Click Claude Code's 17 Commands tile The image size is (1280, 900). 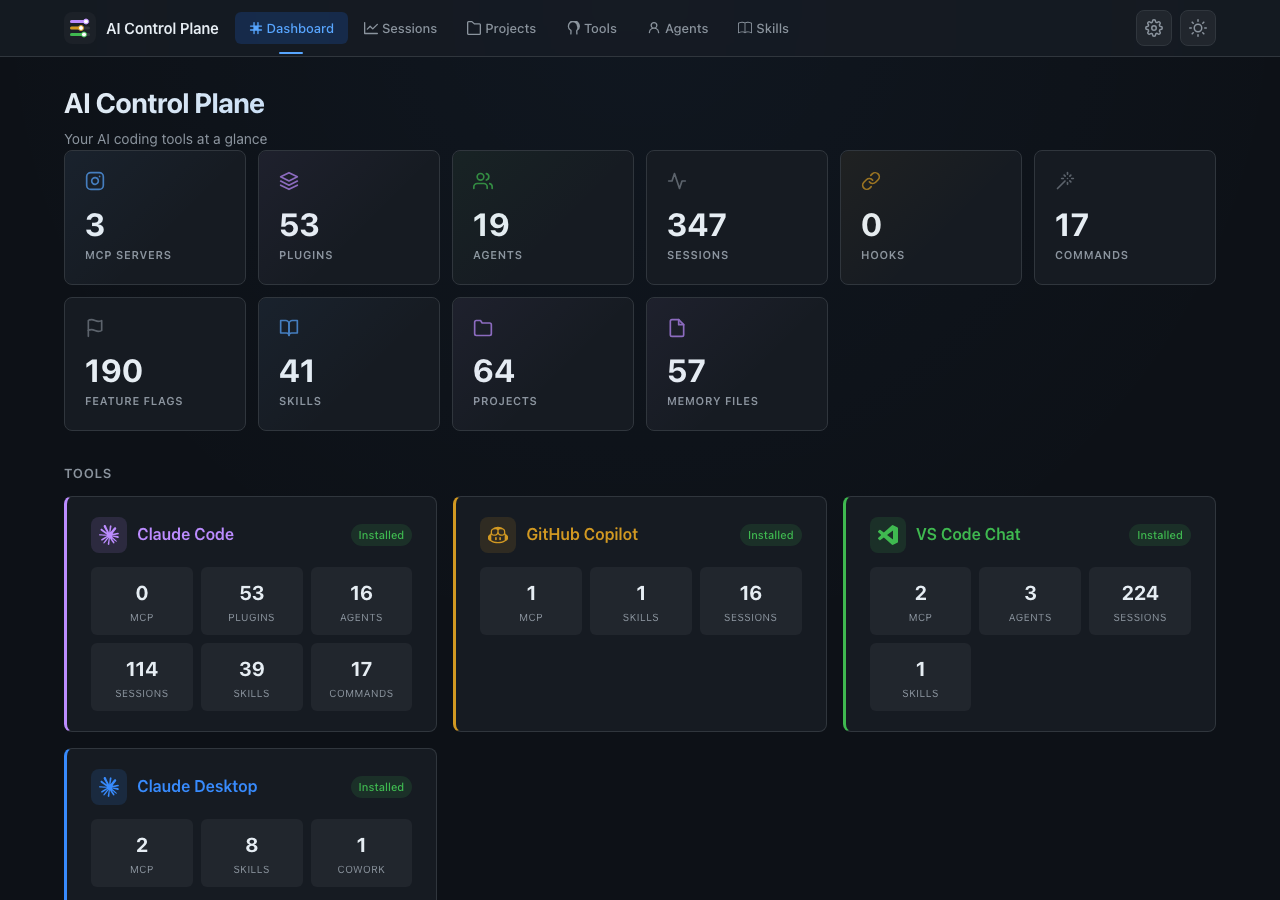(x=361, y=677)
